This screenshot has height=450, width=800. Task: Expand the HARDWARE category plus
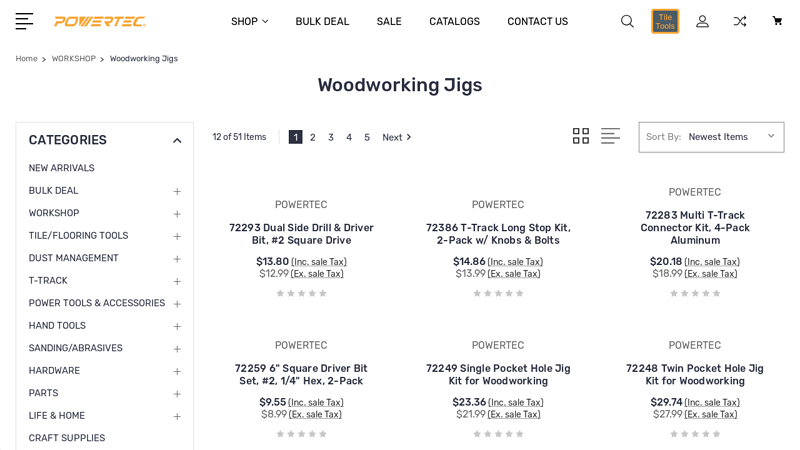(177, 371)
